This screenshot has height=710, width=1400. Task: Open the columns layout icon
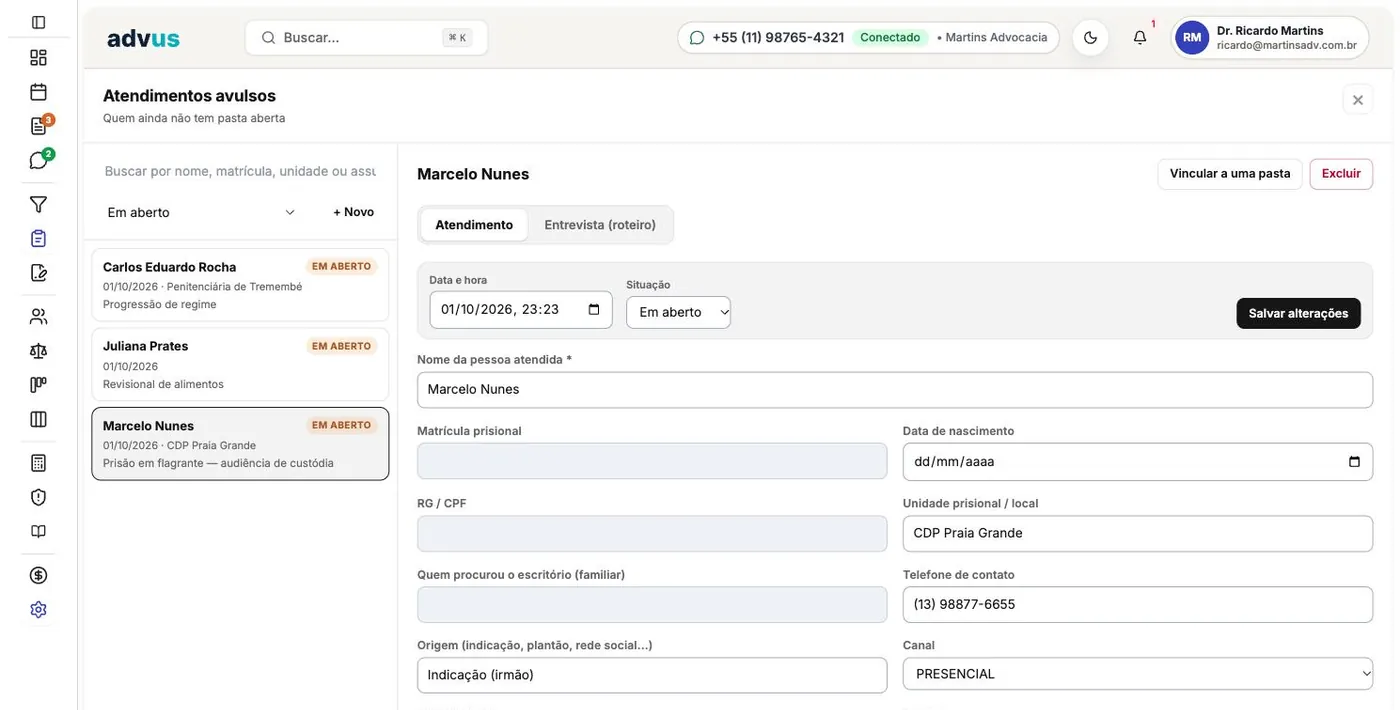click(x=38, y=419)
